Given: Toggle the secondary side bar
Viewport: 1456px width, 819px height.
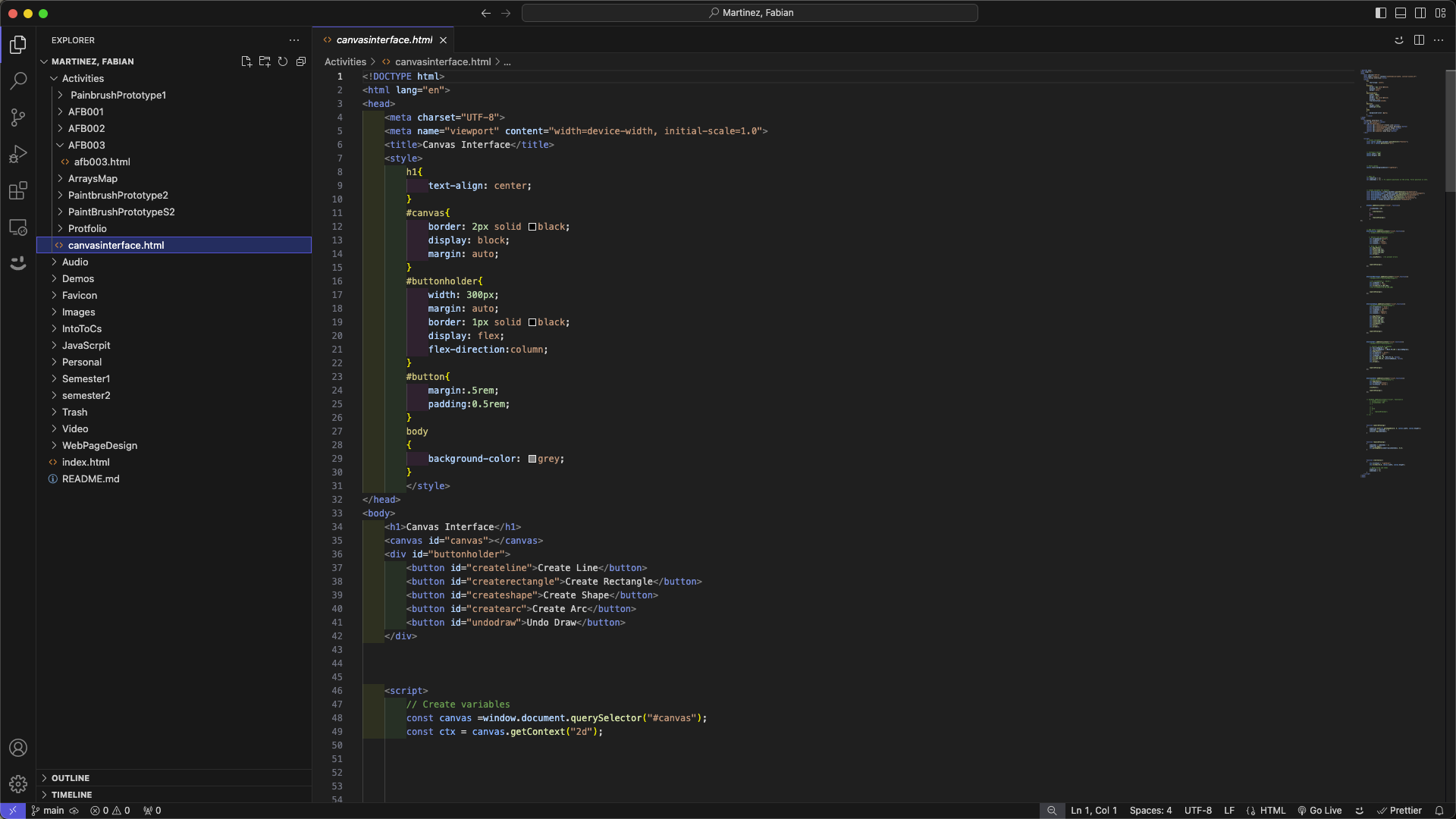Looking at the screenshot, I should [x=1420, y=13].
